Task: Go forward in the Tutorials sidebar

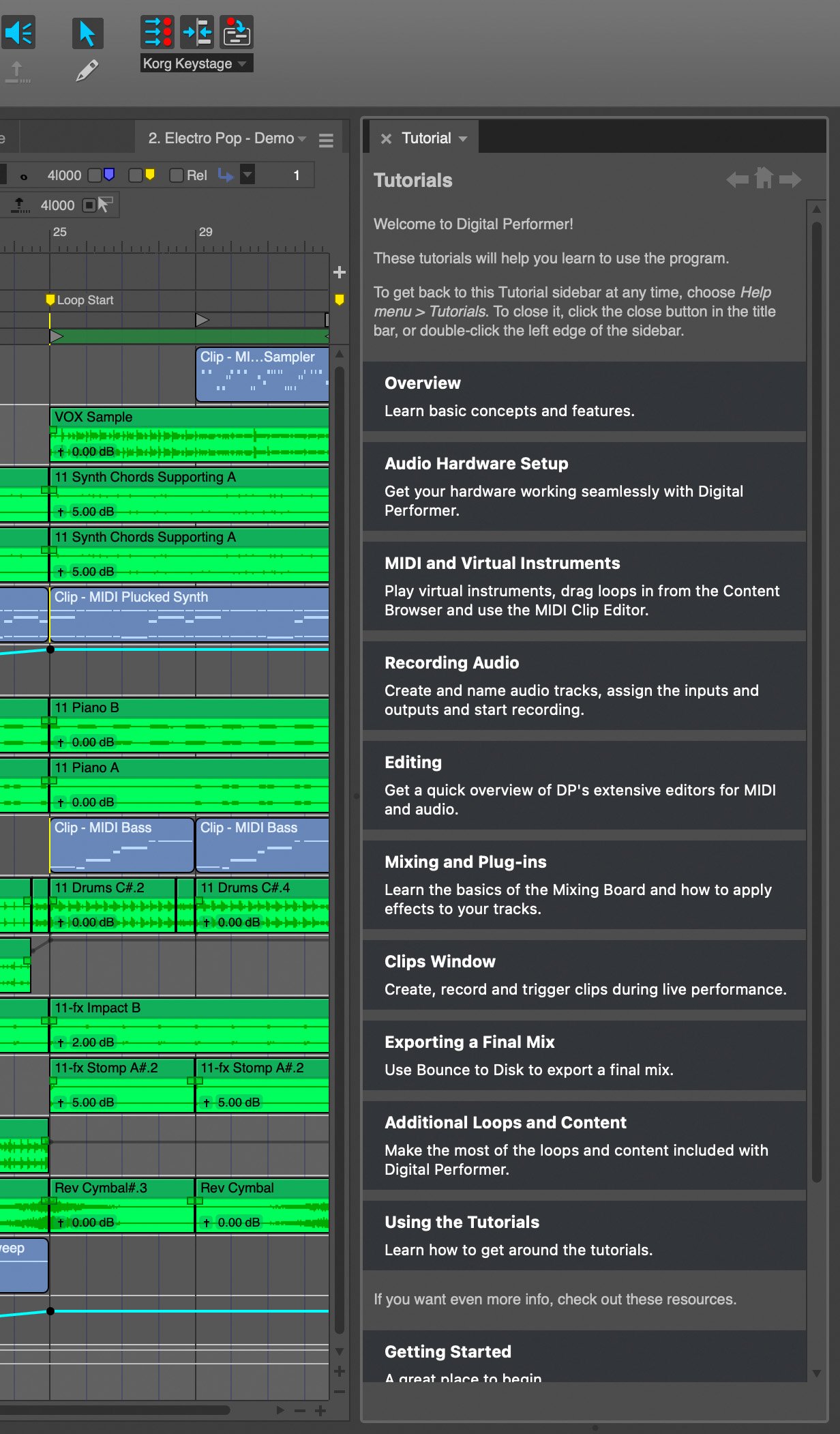Action: point(790,179)
